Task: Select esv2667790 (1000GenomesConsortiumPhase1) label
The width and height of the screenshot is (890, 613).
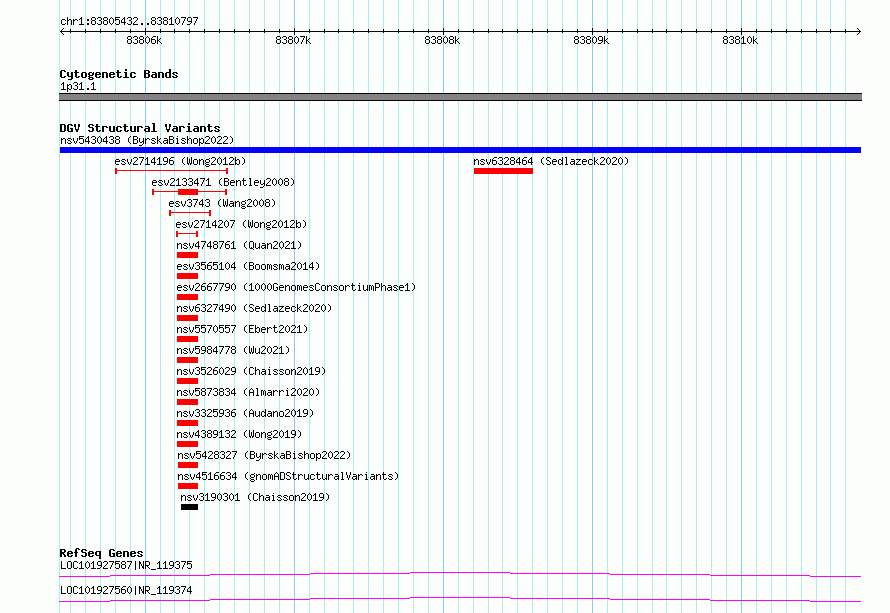Action: pos(296,287)
